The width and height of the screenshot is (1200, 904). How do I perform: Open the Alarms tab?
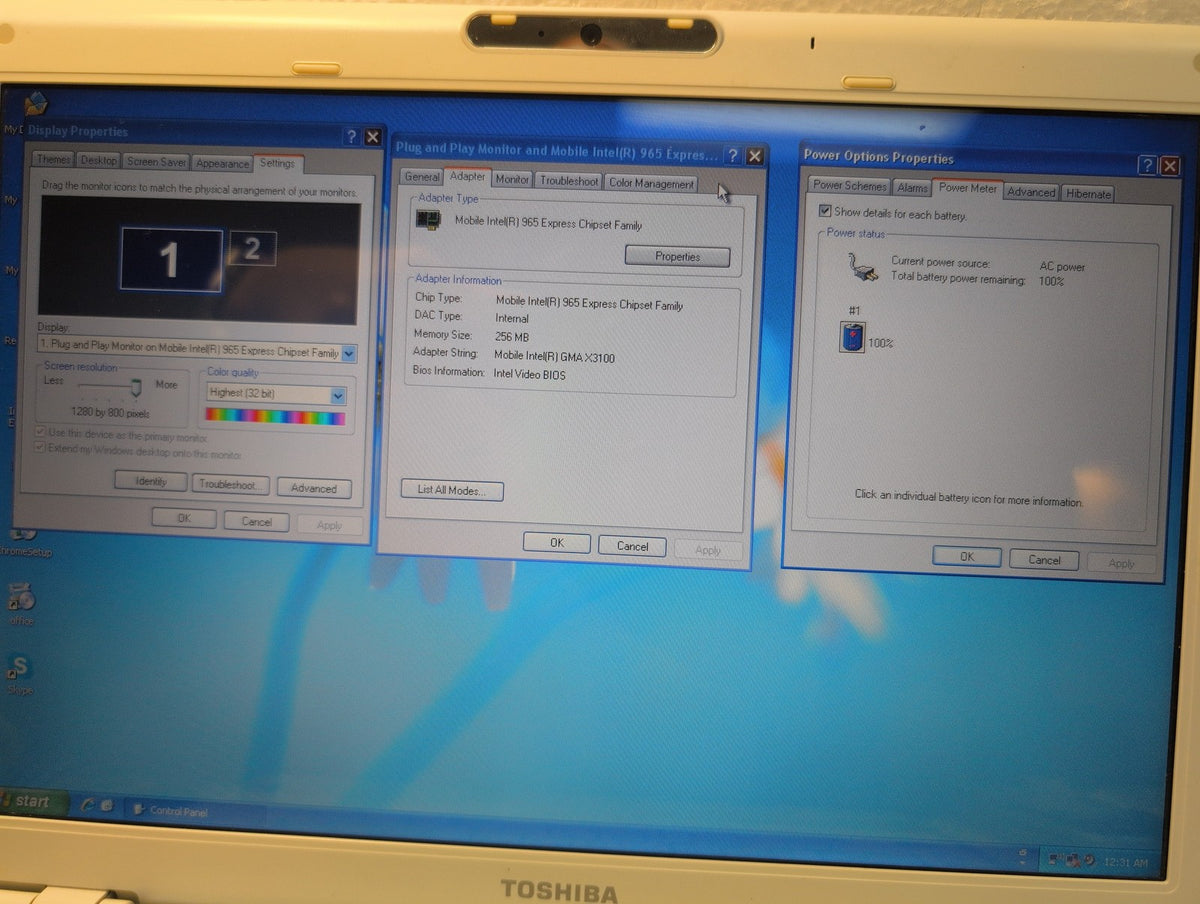[x=912, y=188]
